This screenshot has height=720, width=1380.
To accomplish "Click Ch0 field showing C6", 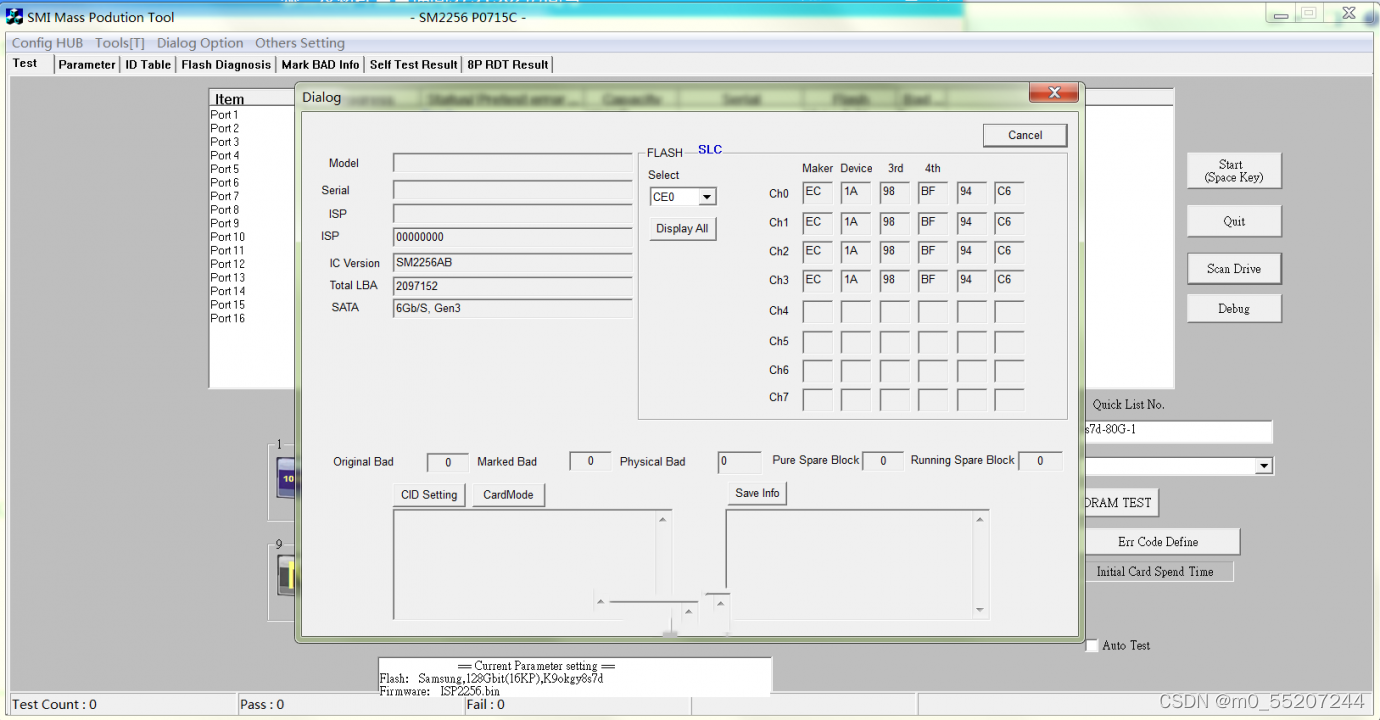I will click(1009, 193).
